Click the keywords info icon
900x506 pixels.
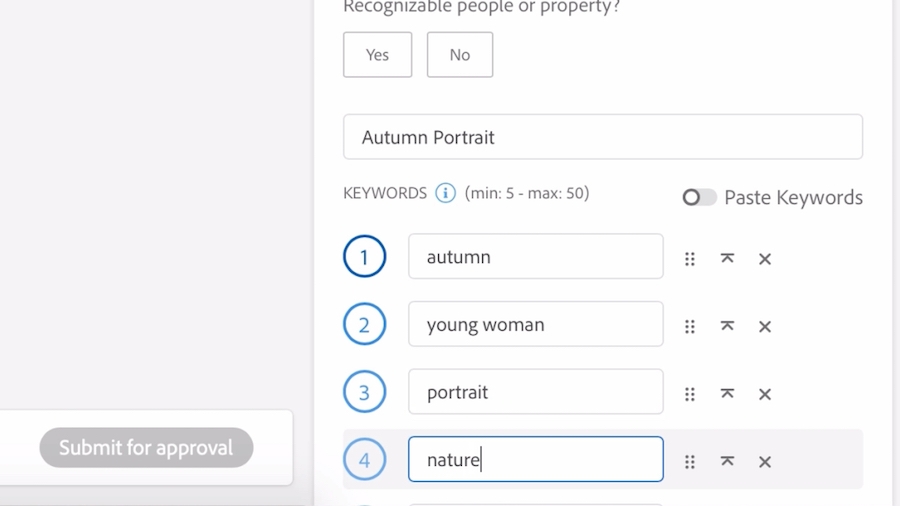[x=446, y=193]
